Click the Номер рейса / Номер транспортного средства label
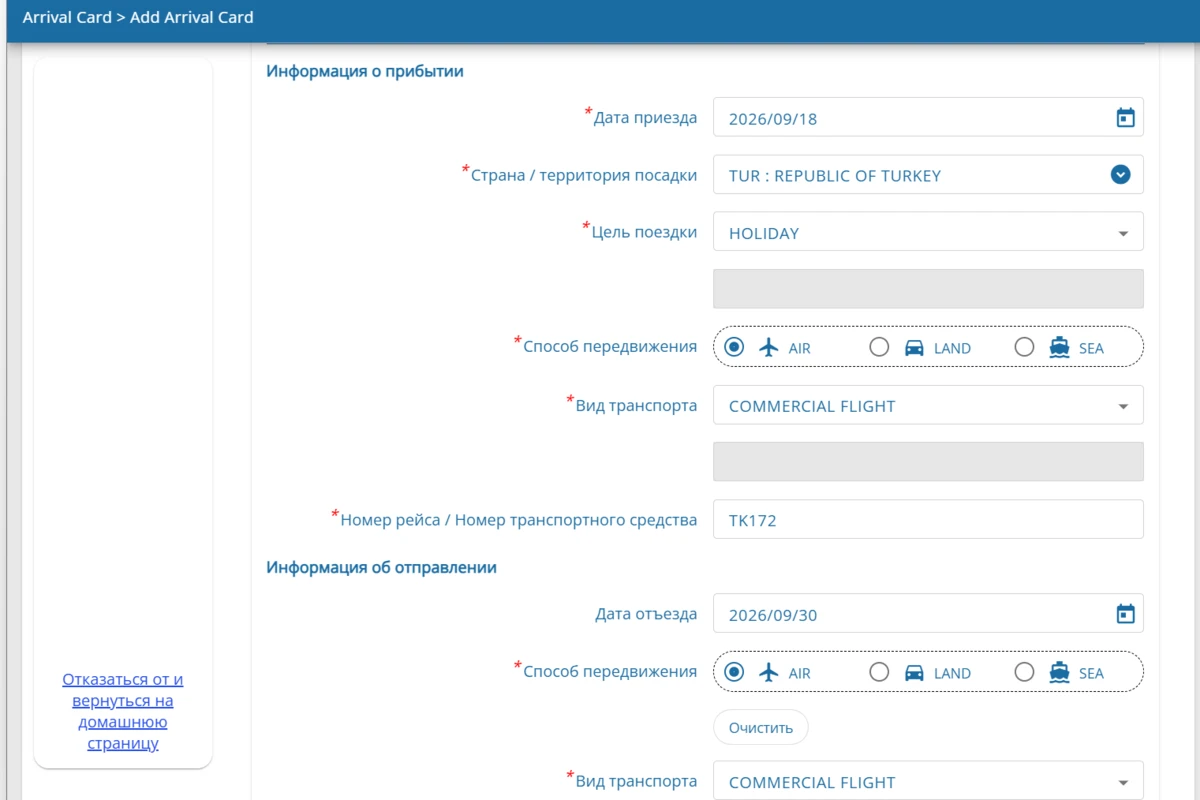 (518, 519)
